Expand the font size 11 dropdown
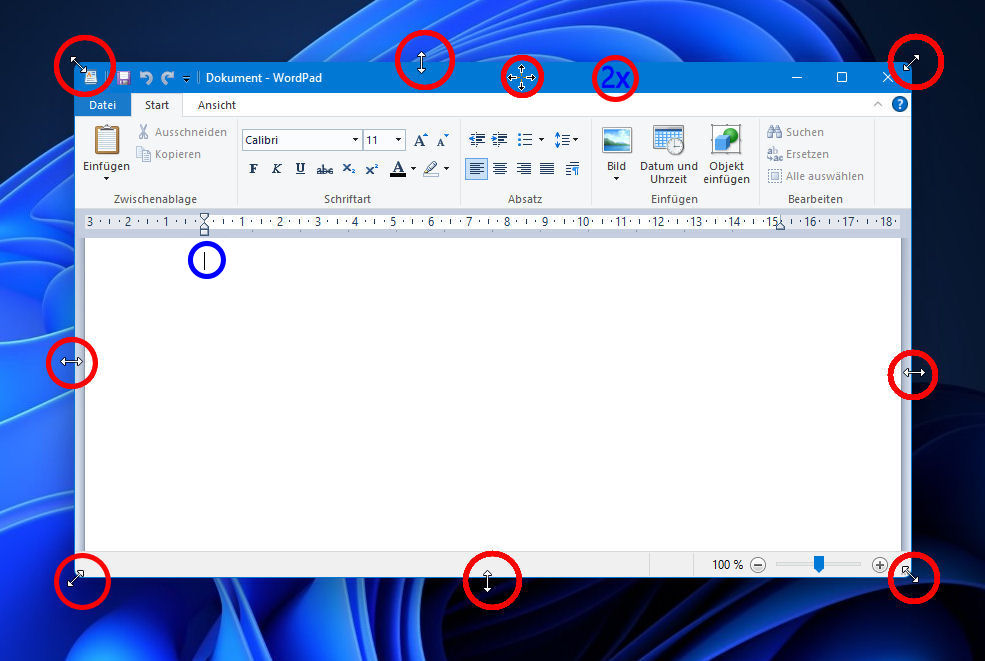The height and width of the screenshot is (661, 985). pyautogui.click(x=399, y=140)
